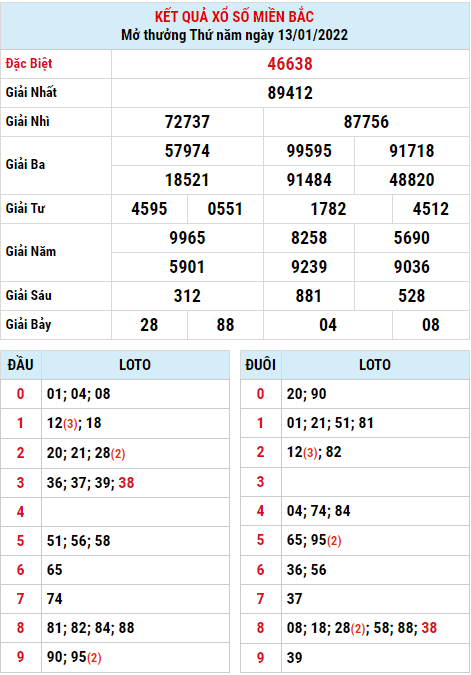Select the Giải Nhất number 89412
471x675 pixels.
[290, 93]
